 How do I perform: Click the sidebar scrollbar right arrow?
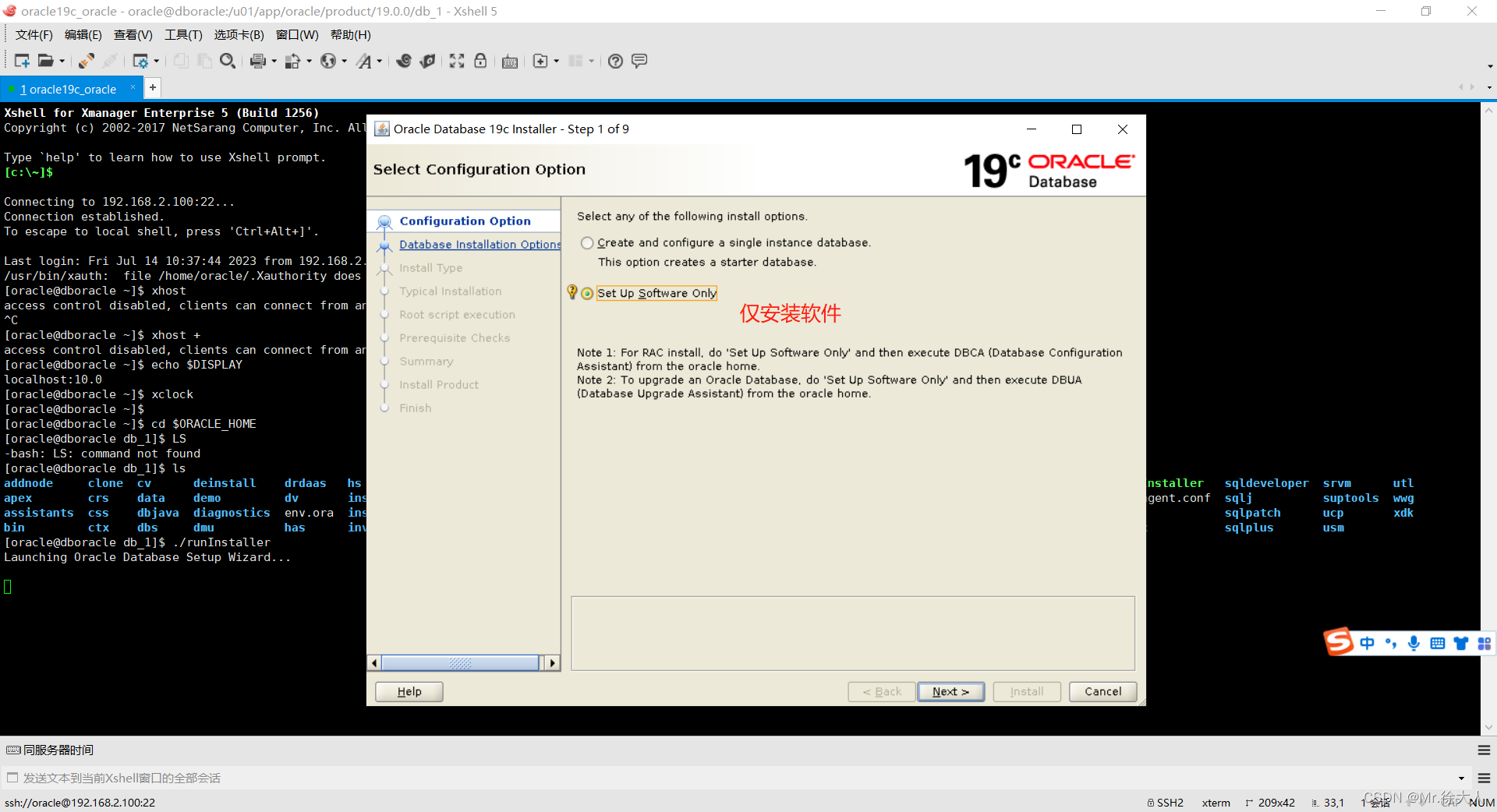click(x=552, y=663)
